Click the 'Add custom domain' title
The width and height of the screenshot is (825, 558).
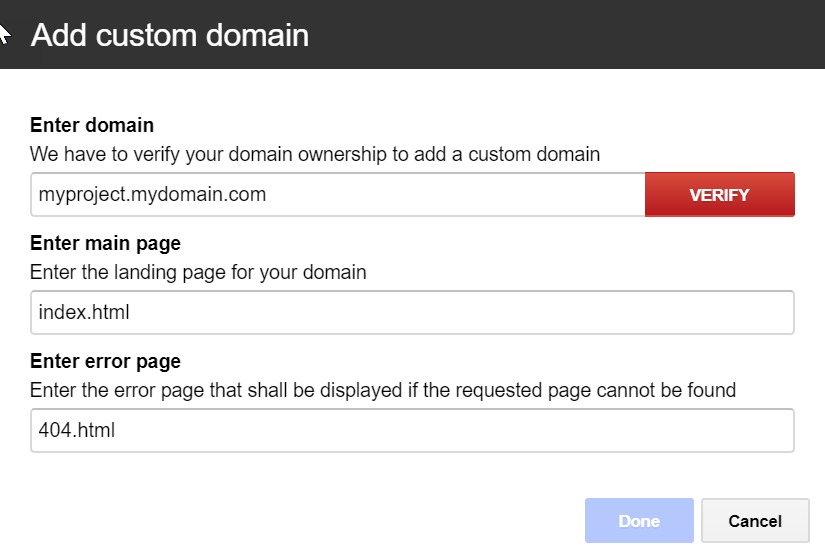(x=169, y=35)
